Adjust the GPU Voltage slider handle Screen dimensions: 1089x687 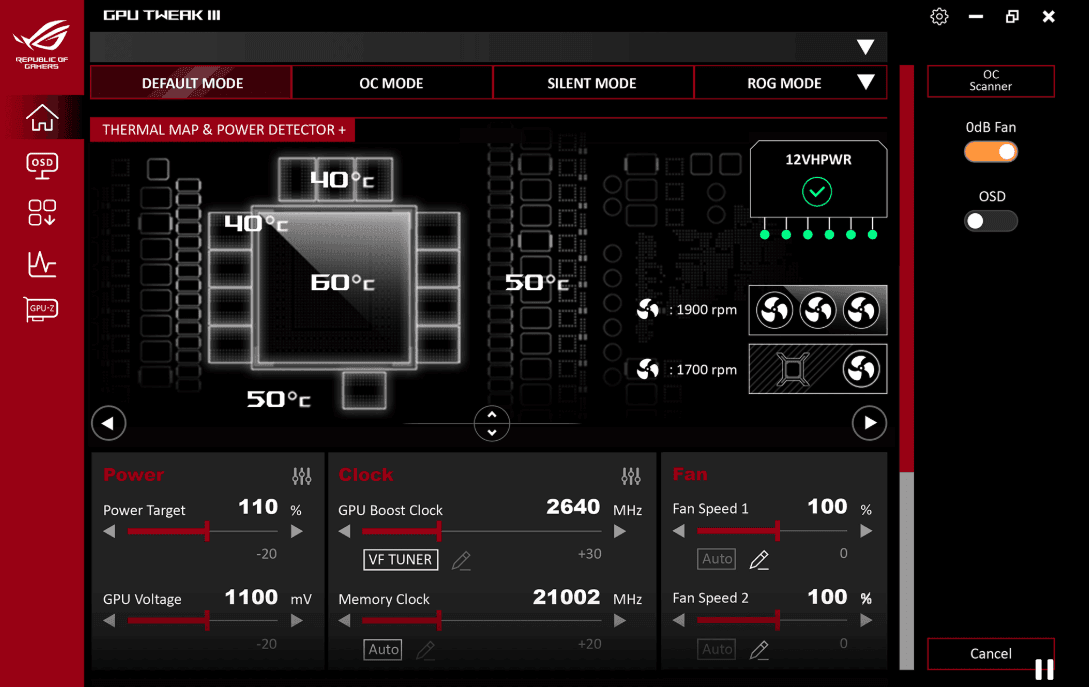pos(207,620)
